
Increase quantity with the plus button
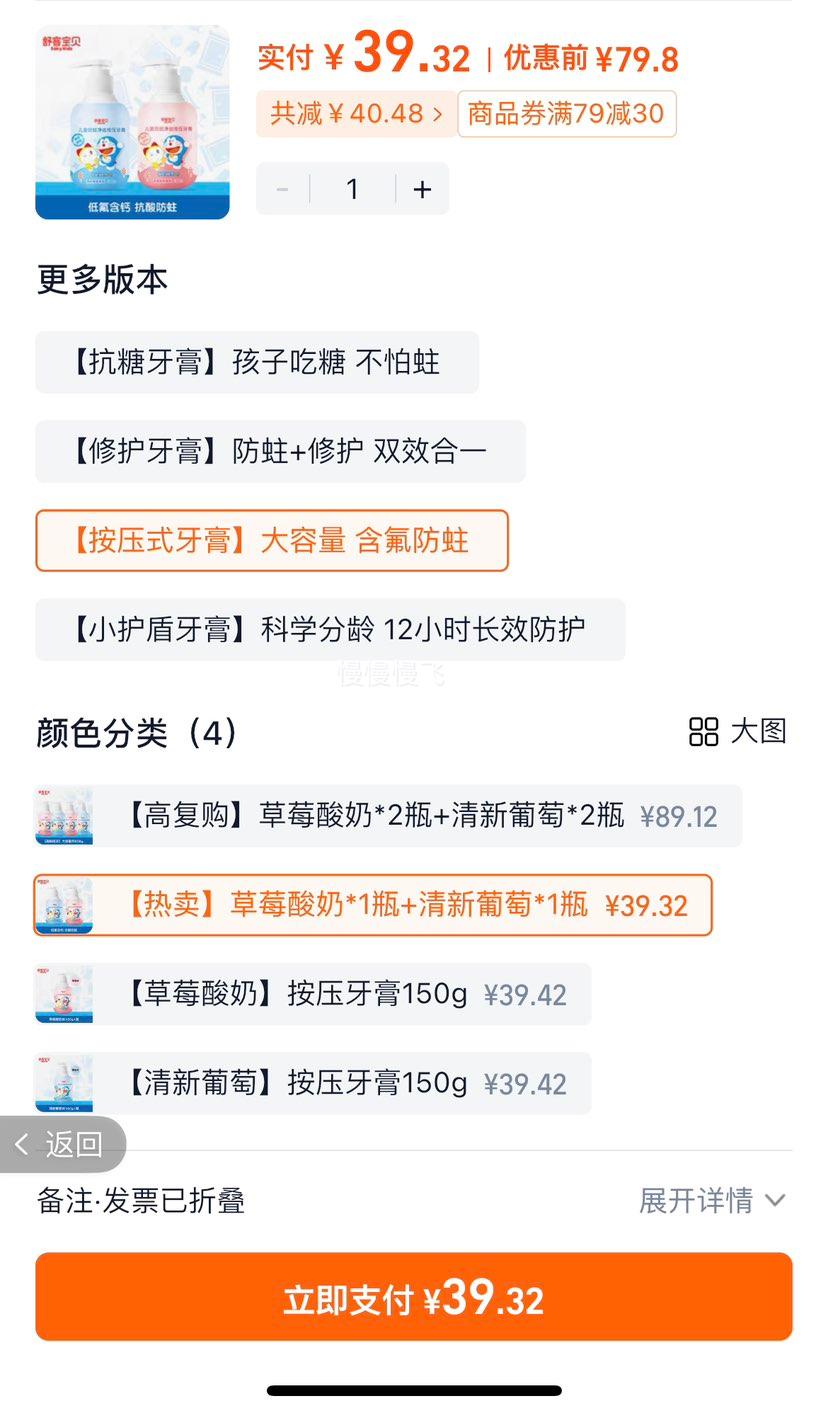point(422,189)
